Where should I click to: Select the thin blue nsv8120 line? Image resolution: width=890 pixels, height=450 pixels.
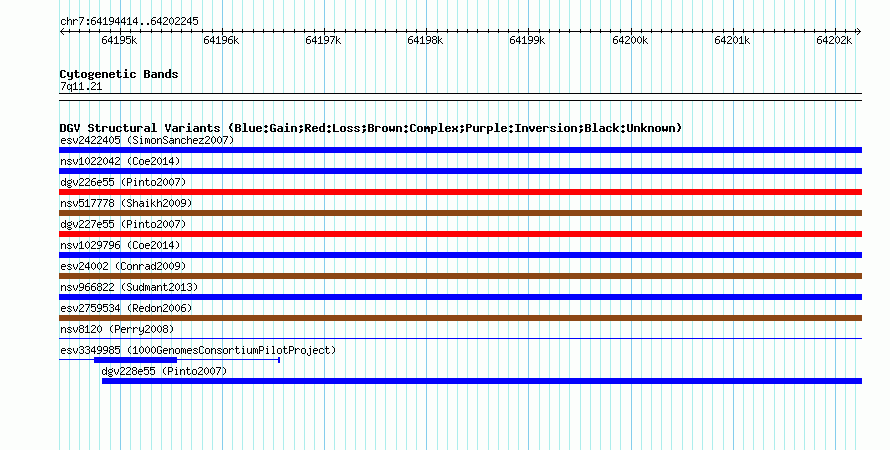point(460,339)
